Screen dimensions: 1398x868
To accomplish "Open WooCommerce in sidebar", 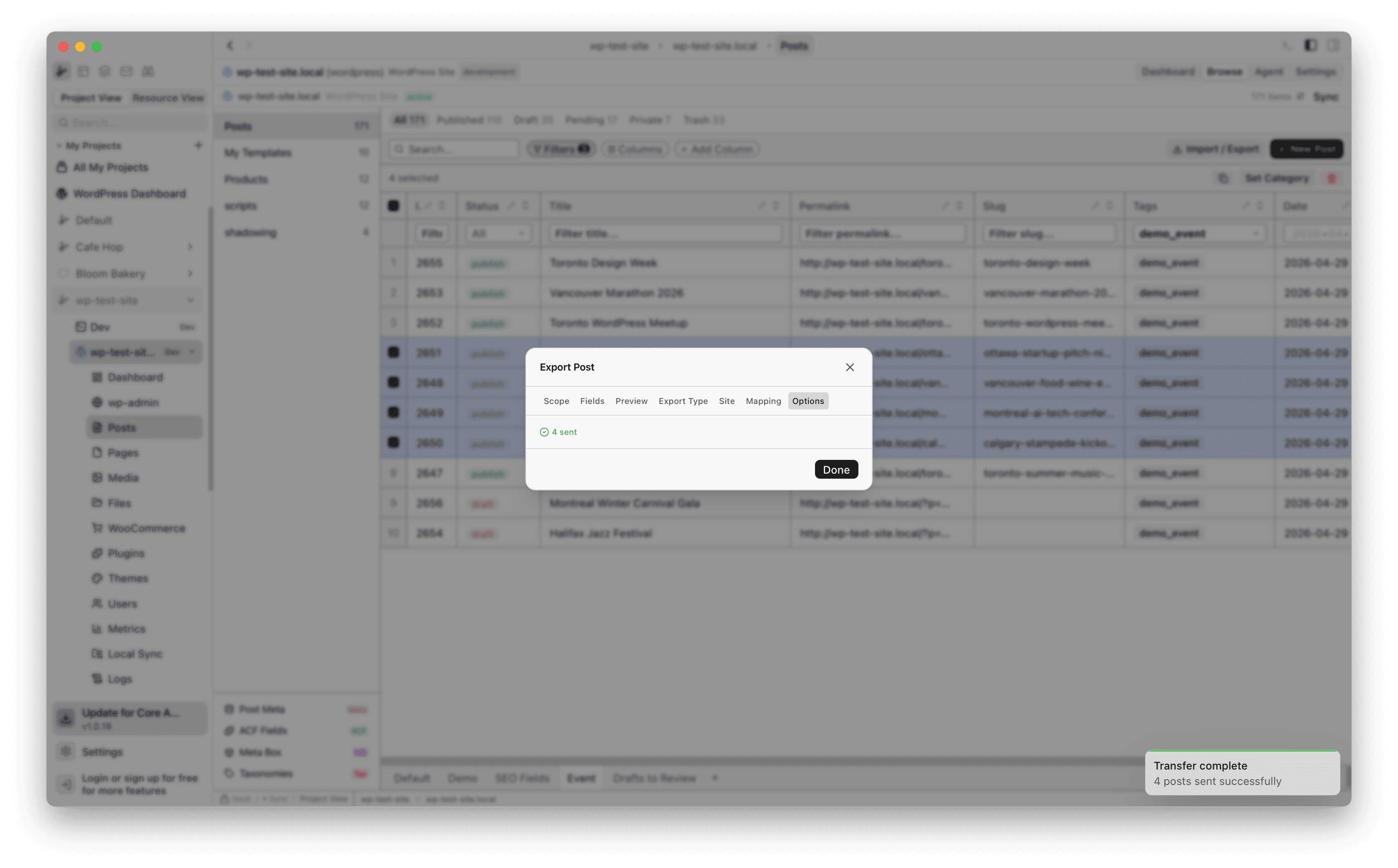I will coord(138,528).
